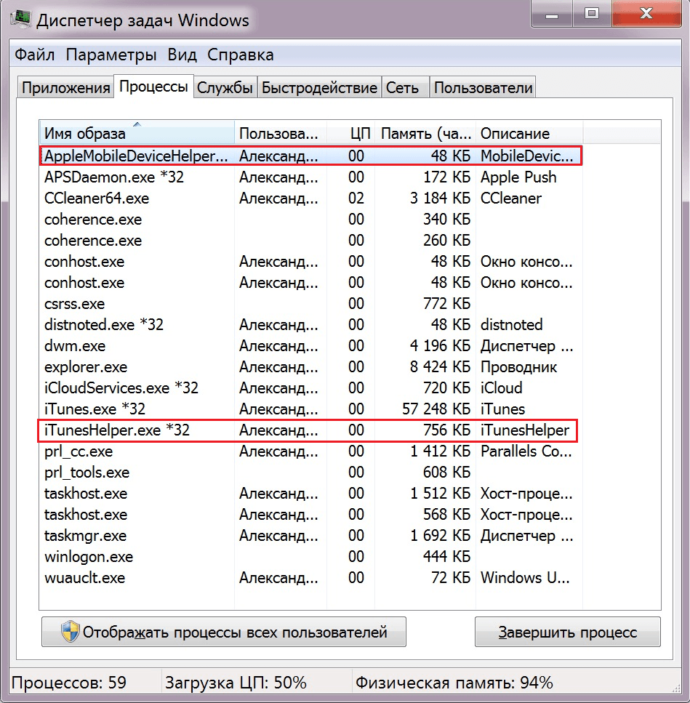Click the Завершить процесс button
690x703 pixels.
point(567,632)
